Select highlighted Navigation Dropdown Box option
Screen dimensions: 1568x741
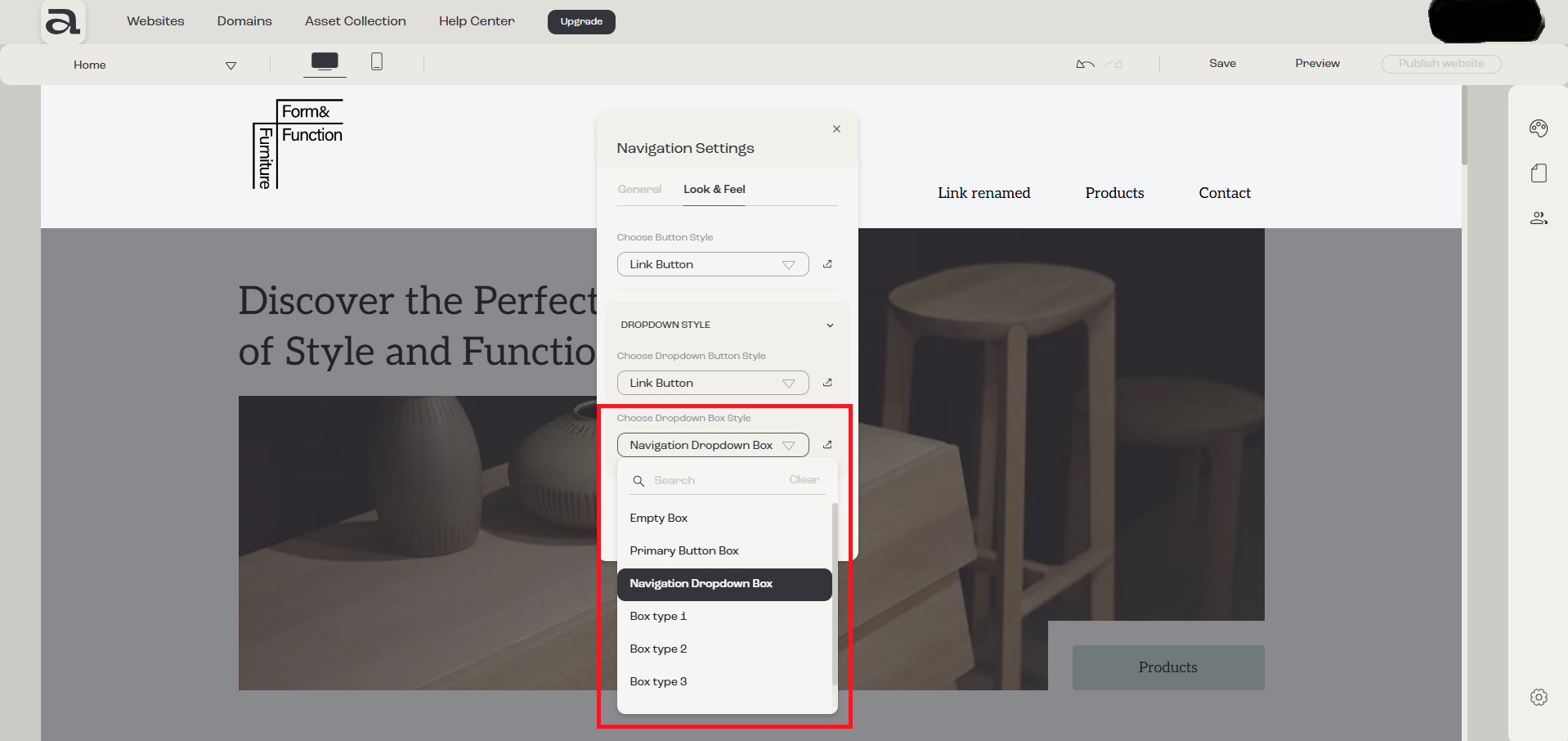pos(724,584)
